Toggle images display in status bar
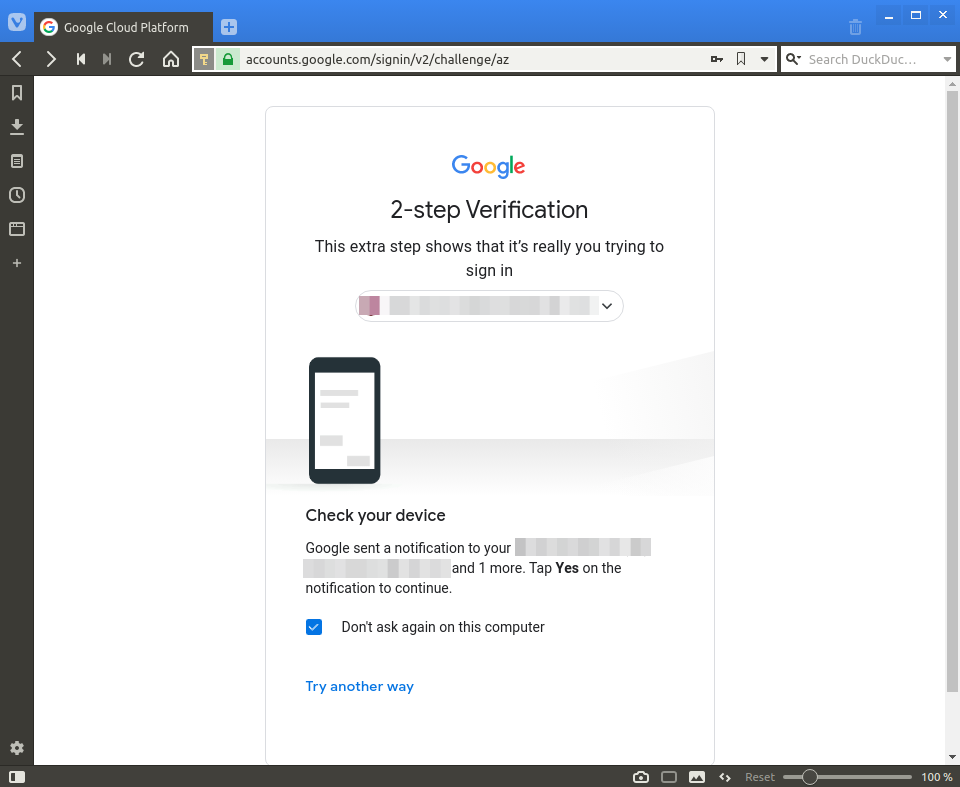Screen dimensions: 960x787 click(697, 777)
